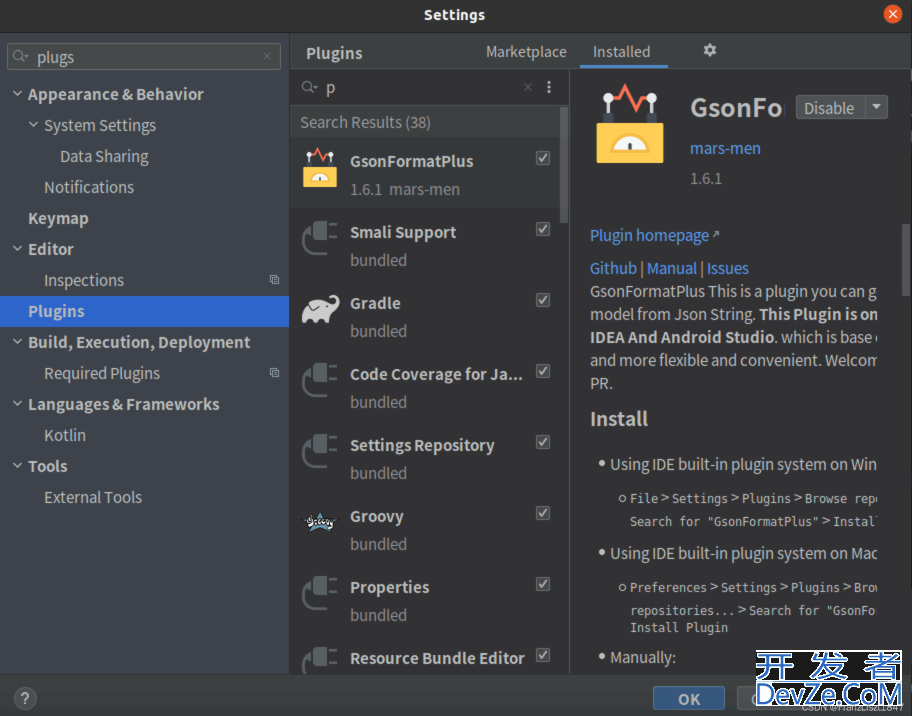Switch to the Marketplace tab
Image resolution: width=912 pixels, height=716 pixels.
tap(526, 52)
